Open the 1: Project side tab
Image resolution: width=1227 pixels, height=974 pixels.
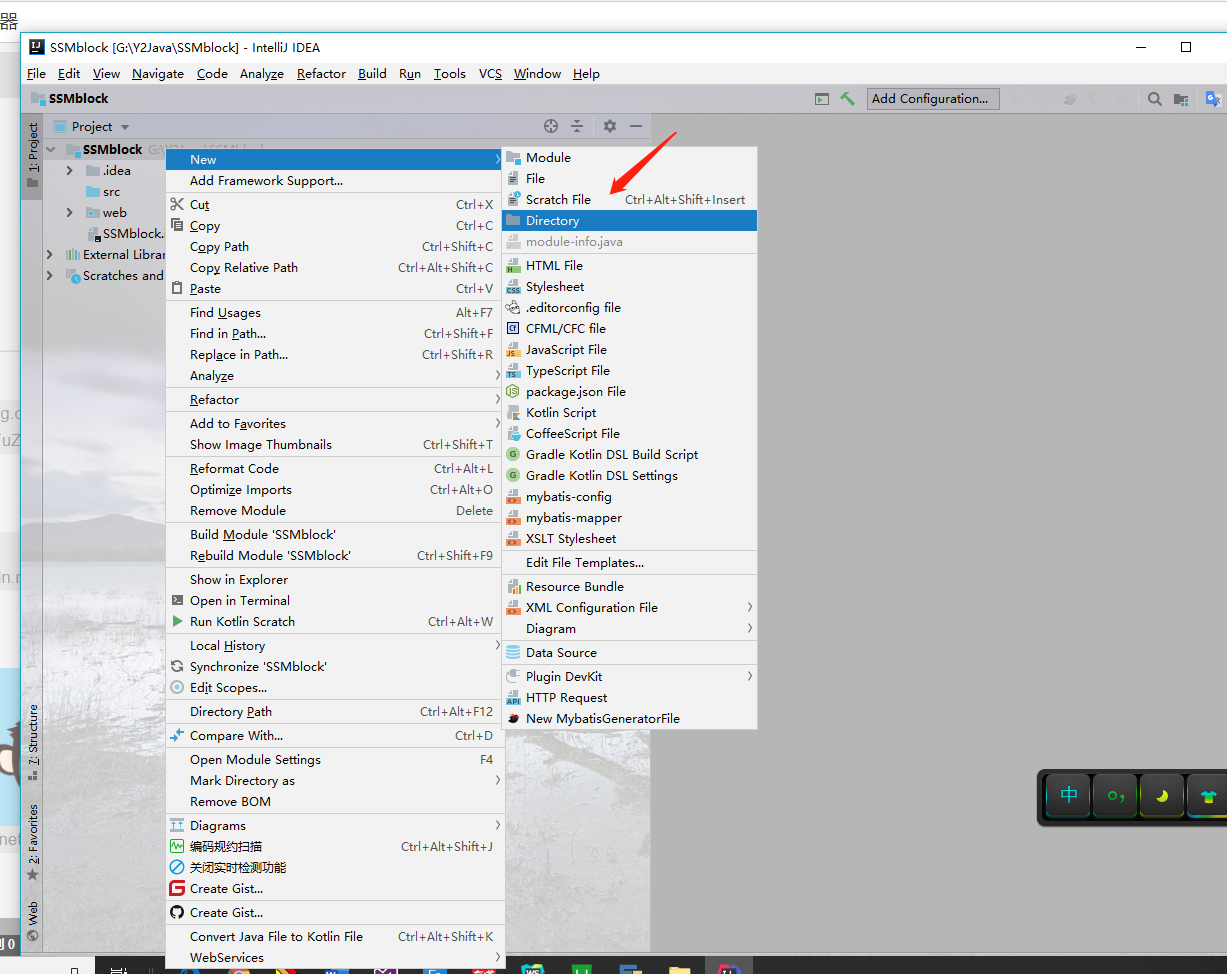(x=32, y=154)
